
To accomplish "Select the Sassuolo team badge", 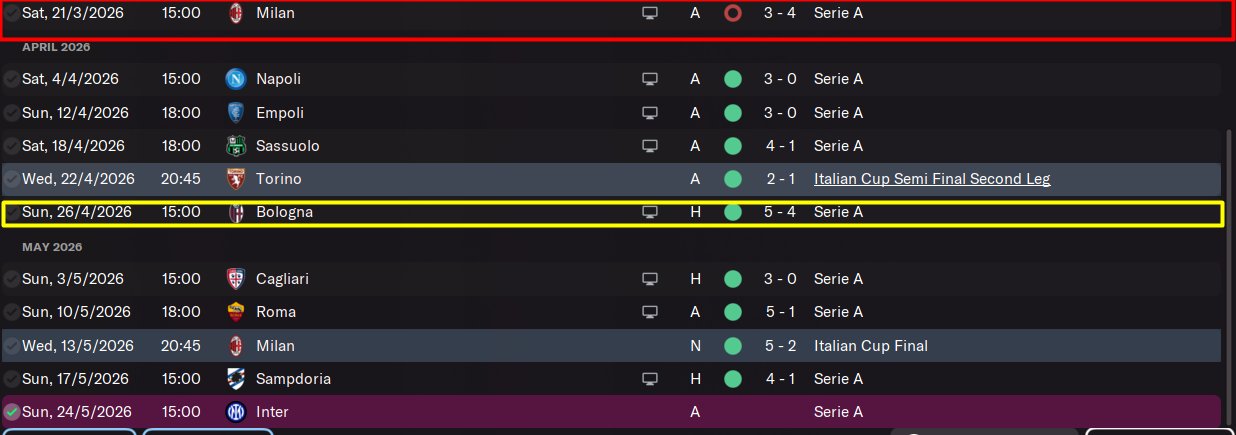I will (236, 146).
